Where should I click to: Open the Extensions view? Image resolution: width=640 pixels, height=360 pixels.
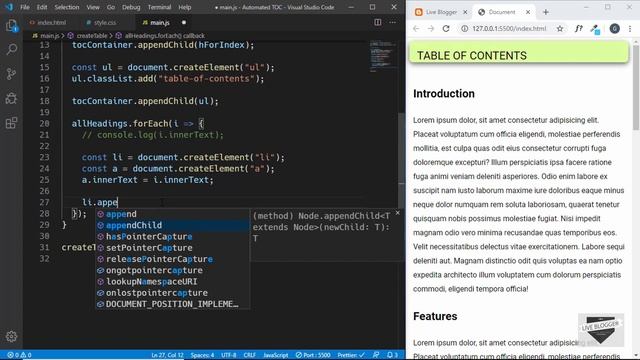(x=11, y=123)
